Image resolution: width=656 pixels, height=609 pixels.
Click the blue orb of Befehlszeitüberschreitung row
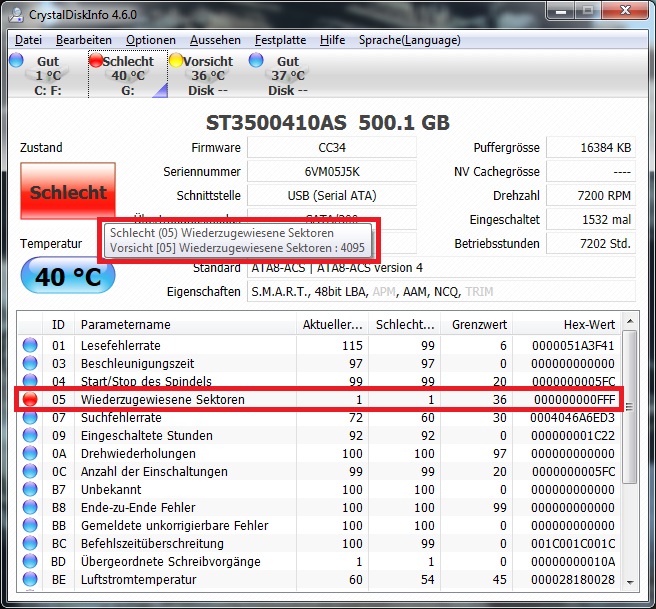(x=30, y=543)
